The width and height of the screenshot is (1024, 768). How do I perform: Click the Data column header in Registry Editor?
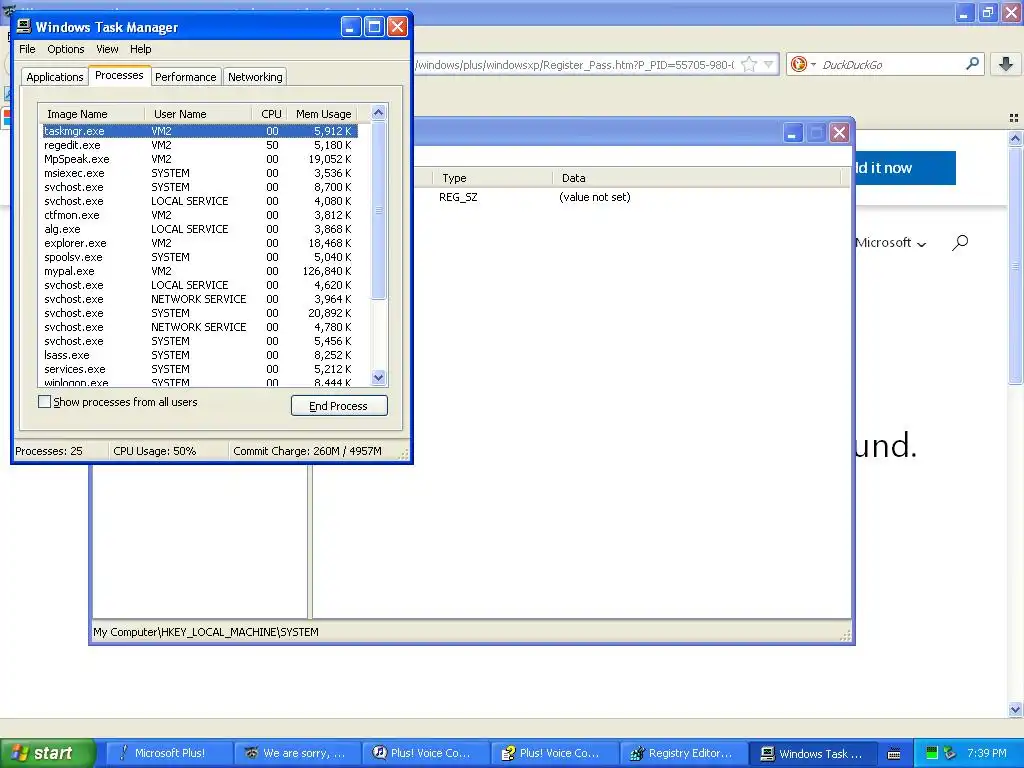(x=698, y=178)
